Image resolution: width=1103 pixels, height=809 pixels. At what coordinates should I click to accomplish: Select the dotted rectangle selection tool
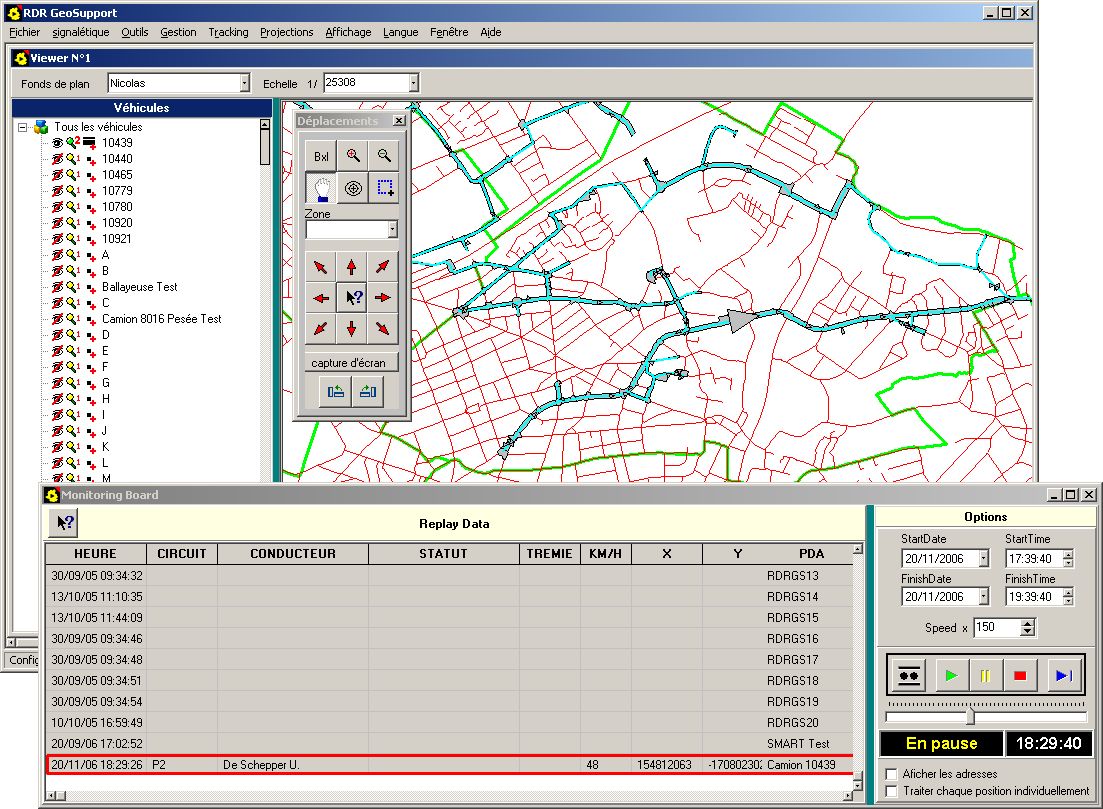click(x=384, y=187)
